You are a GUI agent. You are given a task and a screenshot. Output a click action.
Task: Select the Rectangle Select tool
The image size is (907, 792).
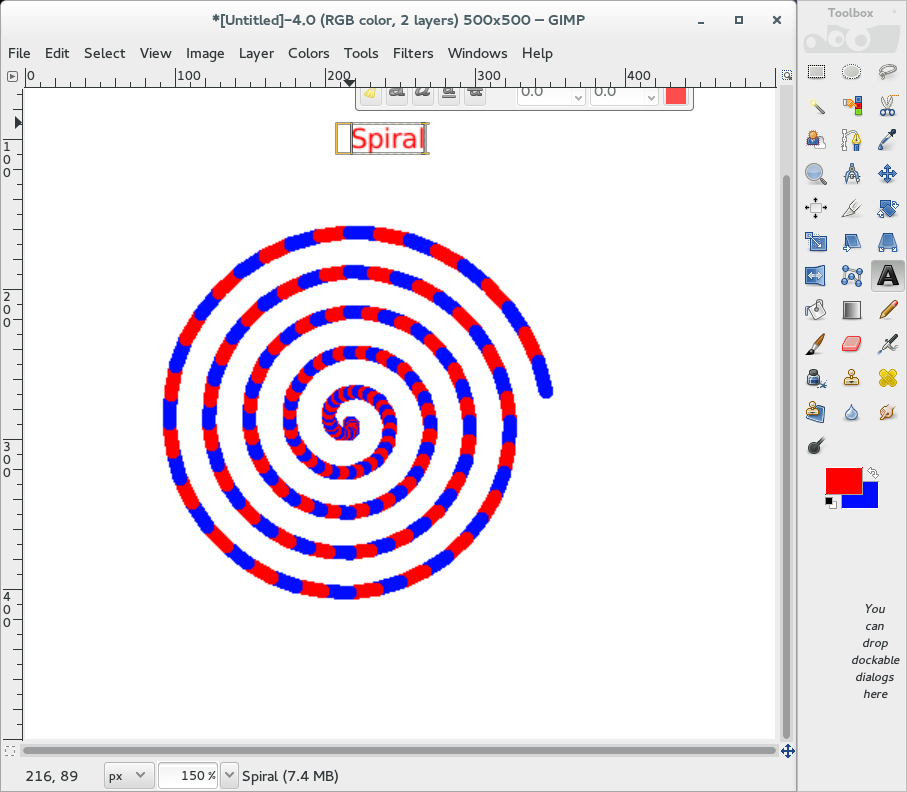point(817,72)
